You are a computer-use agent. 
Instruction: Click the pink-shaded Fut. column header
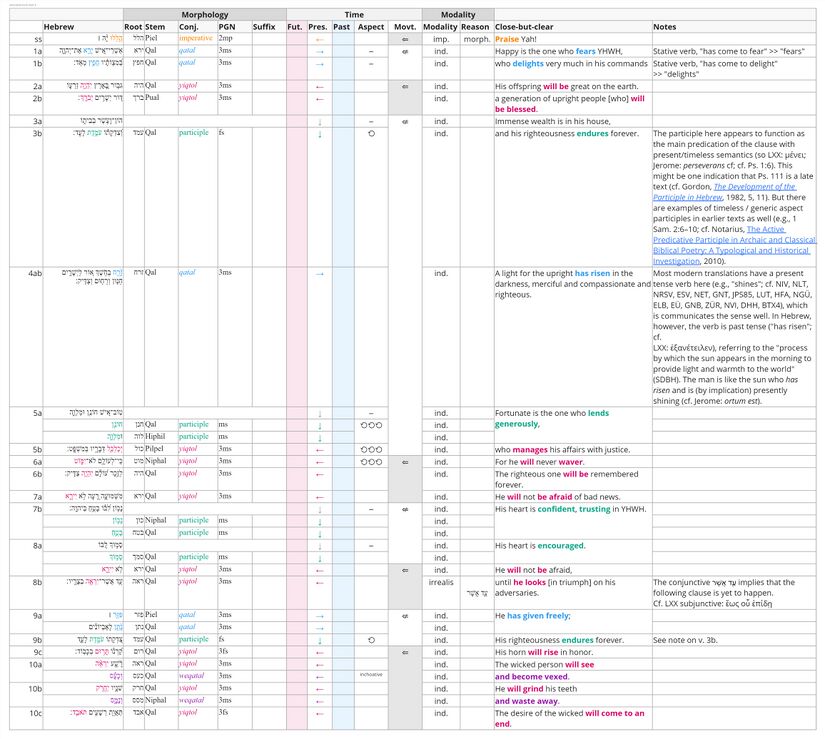pos(295,26)
